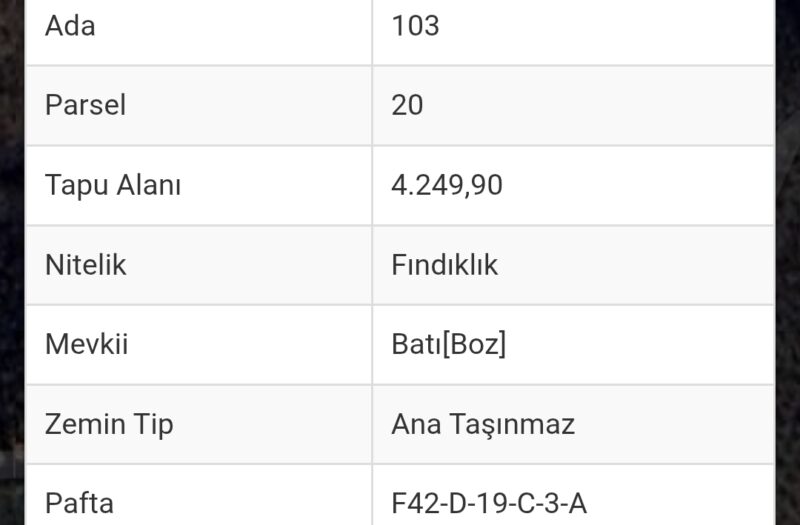Select the Mevkii label cell

[198, 345]
